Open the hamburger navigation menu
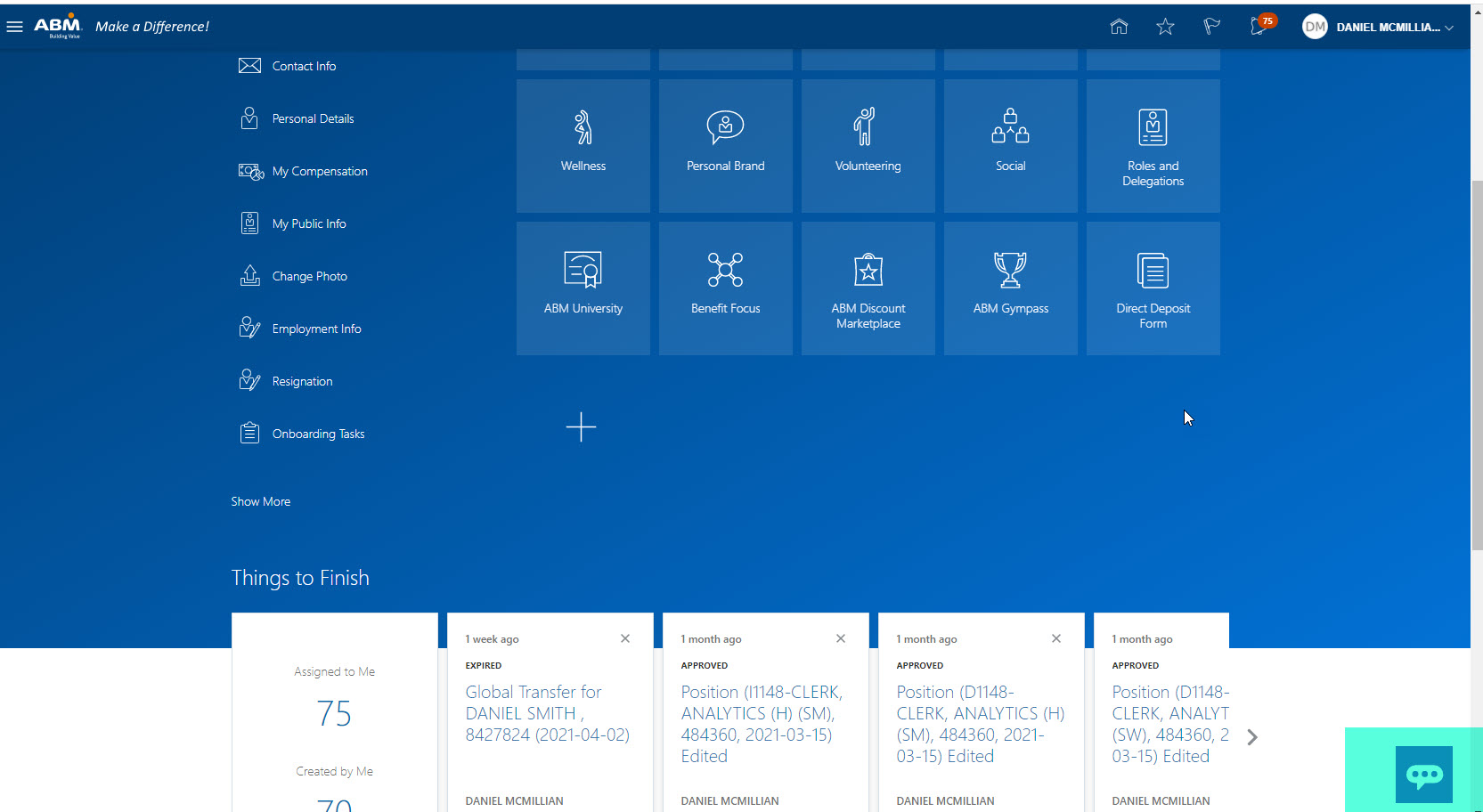 [14, 26]
